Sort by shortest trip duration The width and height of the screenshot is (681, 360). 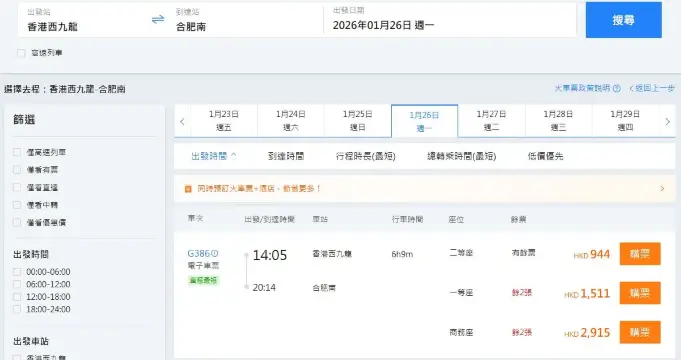click(x=366, y=156)
